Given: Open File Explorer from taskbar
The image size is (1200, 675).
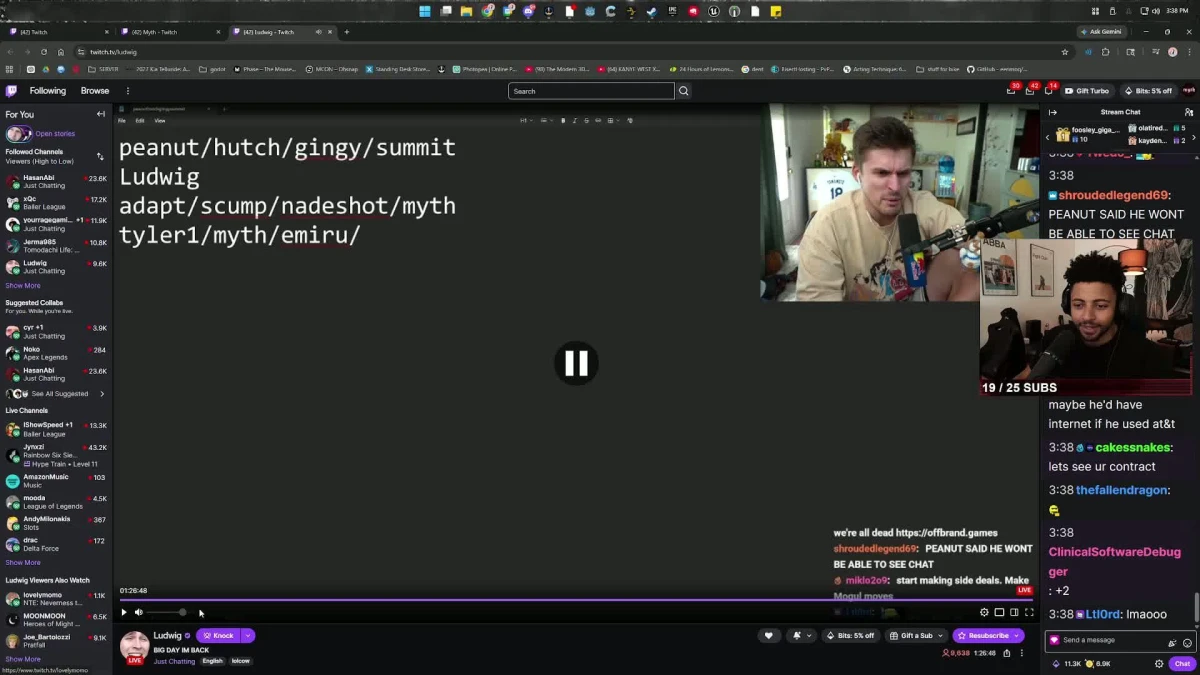Looking at the screenshot, I should tap(466, 11).
